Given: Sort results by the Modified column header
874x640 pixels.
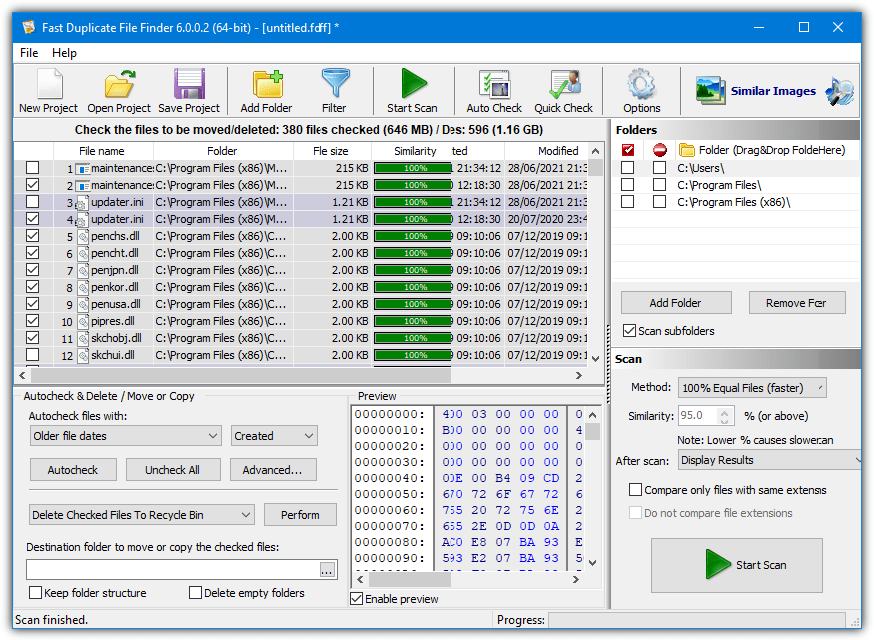Looking at the screenshot, I should 558,151.
